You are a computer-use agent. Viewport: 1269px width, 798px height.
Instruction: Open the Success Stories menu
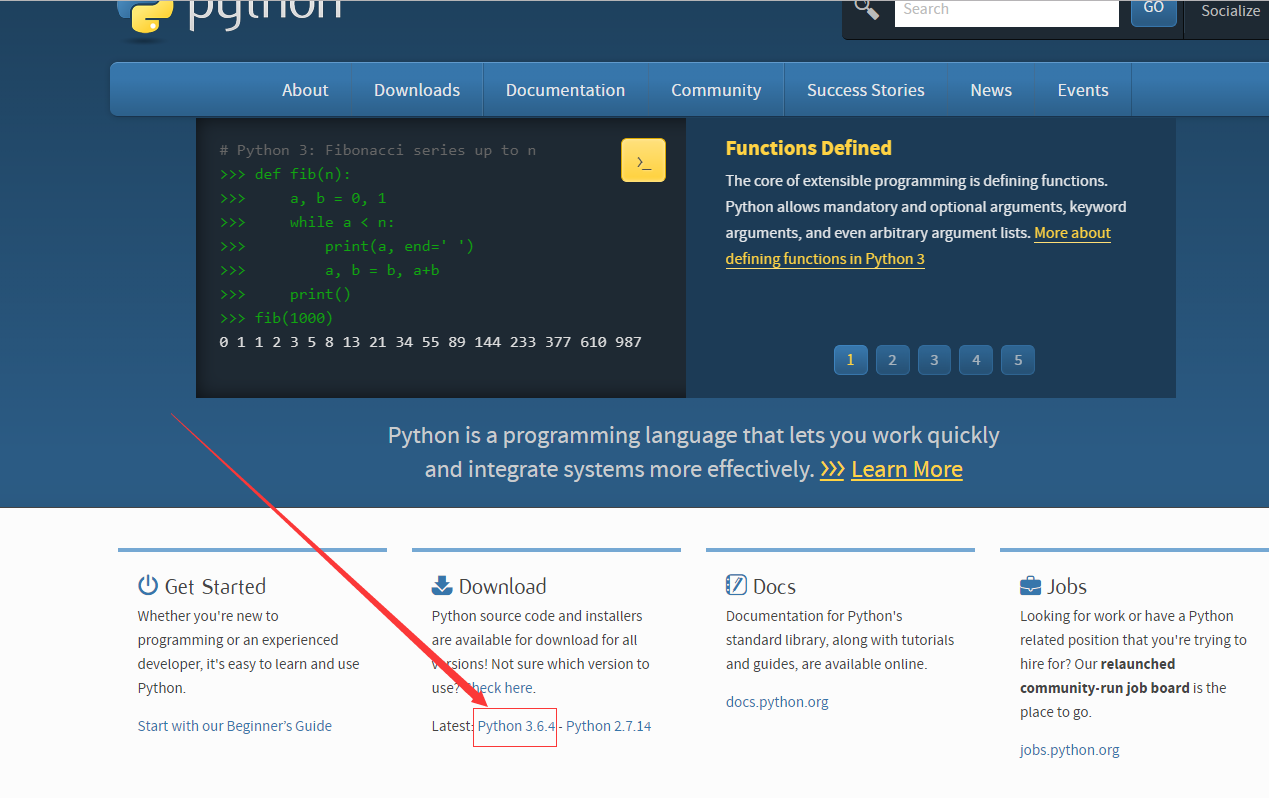(866, 90)
